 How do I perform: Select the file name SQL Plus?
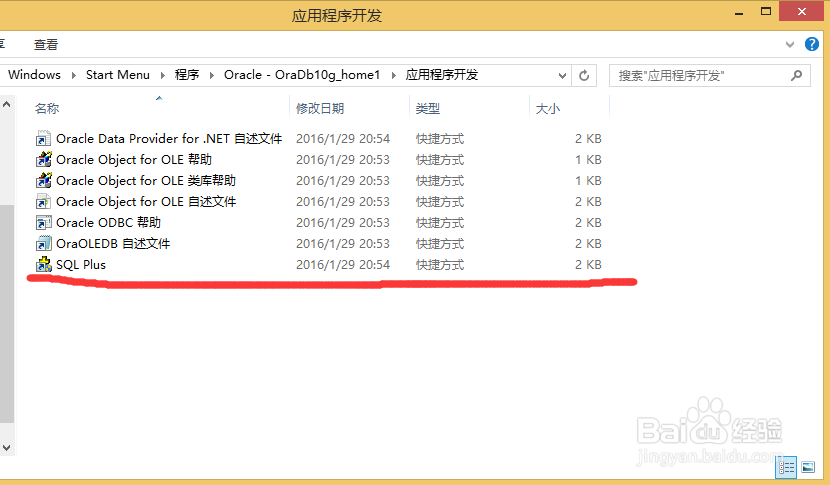(81, 265)
